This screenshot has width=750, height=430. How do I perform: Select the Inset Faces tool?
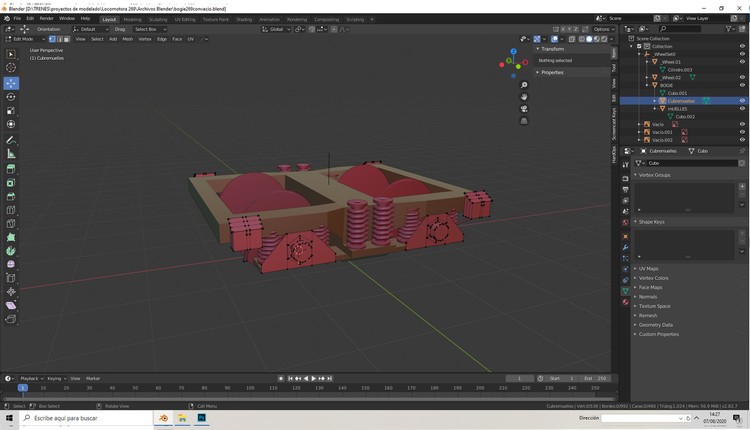(x=11, y=183)
